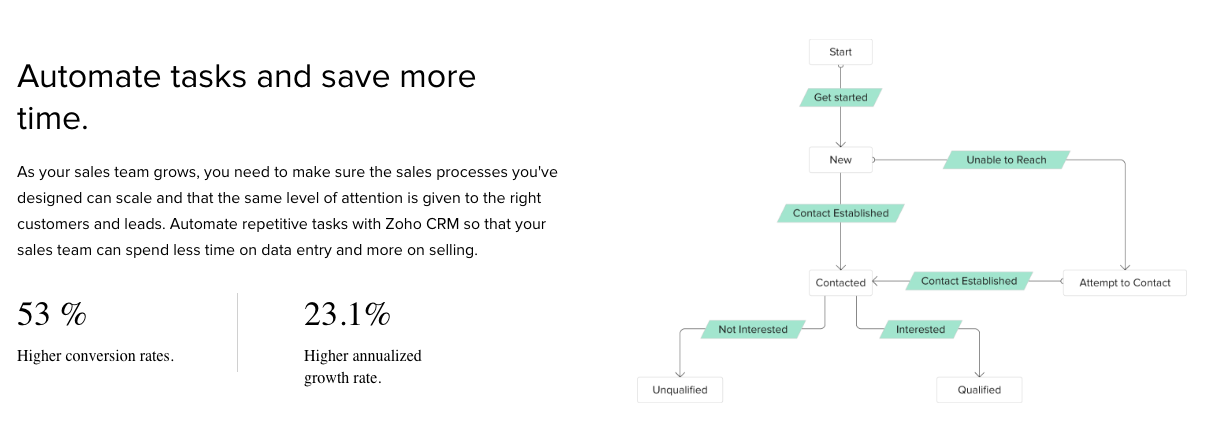The height and width of the screenshot is (427, 1213).
Task: Click the 23.1% growth rate statistic
Action: (347, 314)
